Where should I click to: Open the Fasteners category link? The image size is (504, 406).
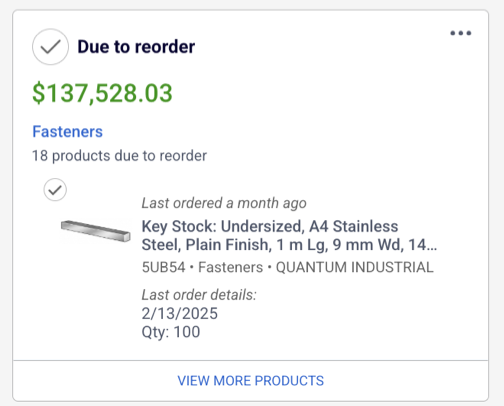click(x=67, y=131)
